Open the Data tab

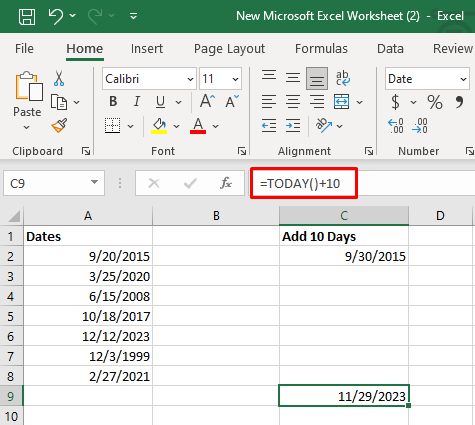[x=390, y=49]
